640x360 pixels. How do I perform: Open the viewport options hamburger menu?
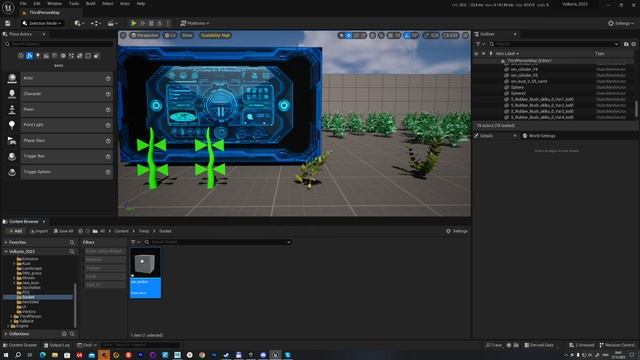coord(123,36)
